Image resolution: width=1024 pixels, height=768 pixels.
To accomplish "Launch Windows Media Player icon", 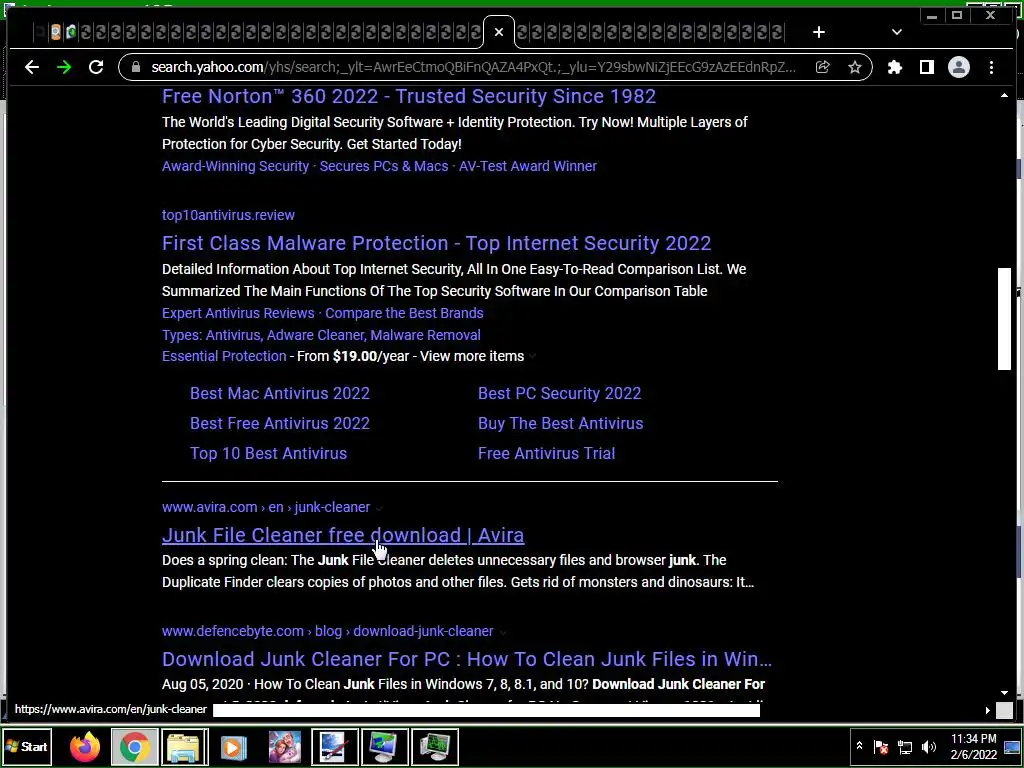I will pyautogui.click(x=233, y=747).
